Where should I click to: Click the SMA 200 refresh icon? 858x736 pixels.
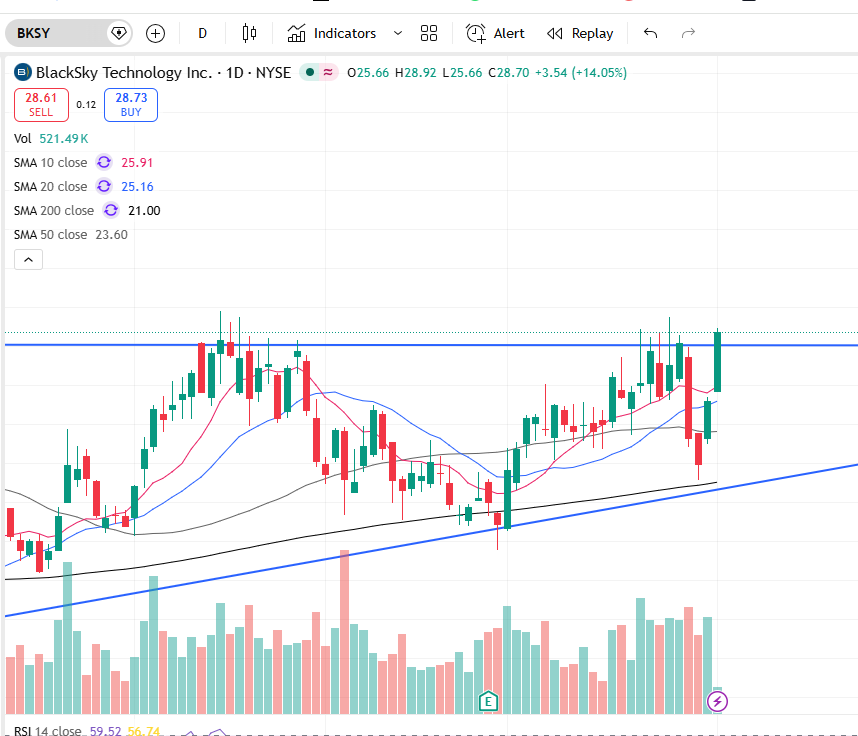(x=111, y=211)
